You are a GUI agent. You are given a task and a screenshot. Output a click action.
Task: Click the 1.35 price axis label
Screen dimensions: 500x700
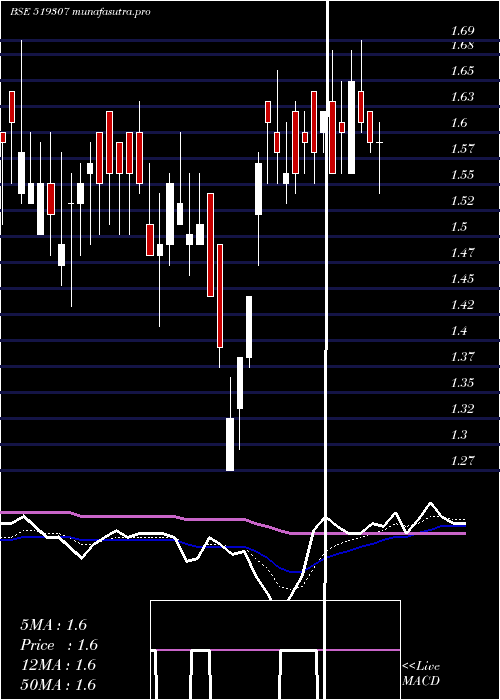pyautogui.click(x=462, y=383)
